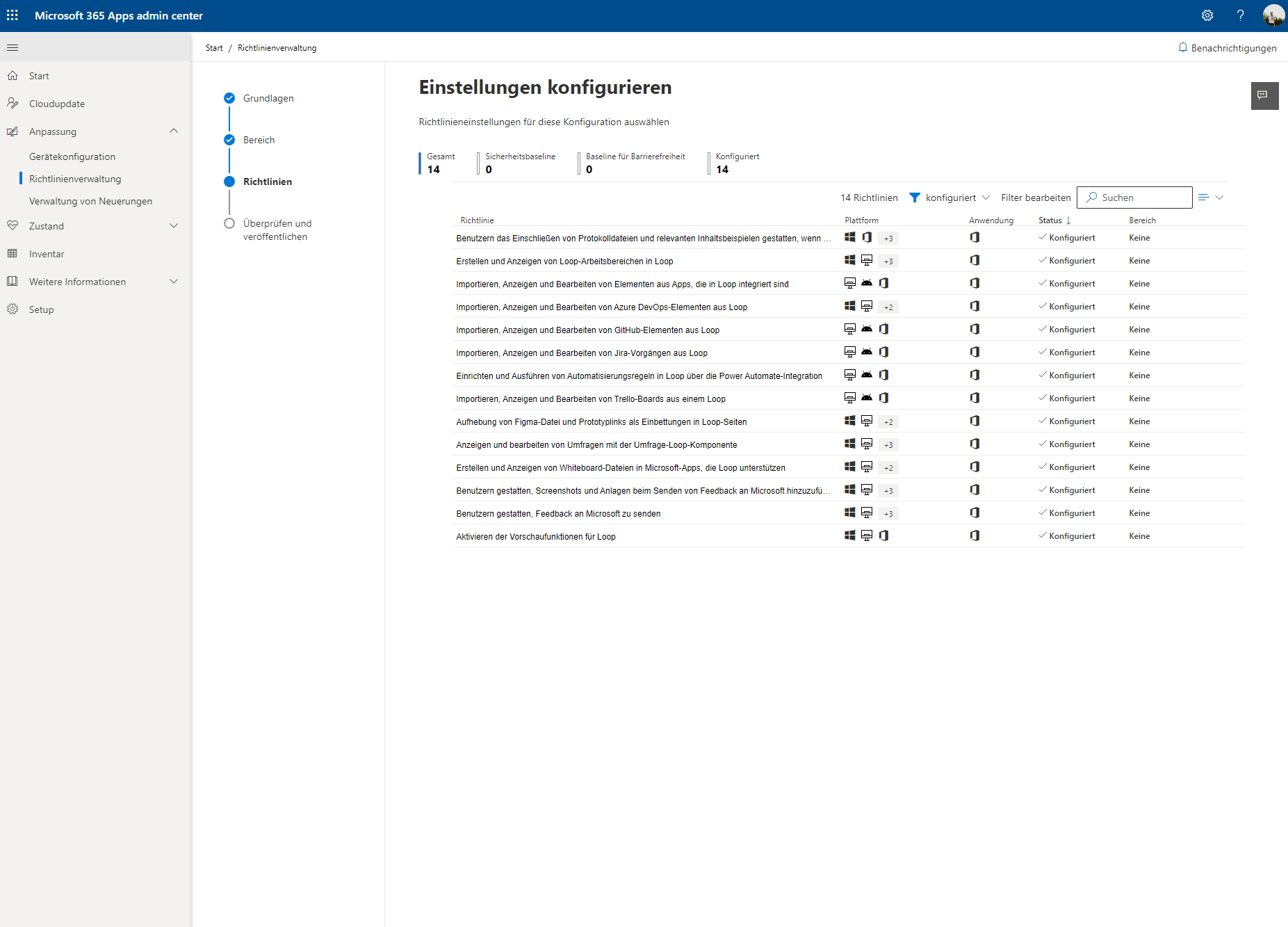Open the Start breadcrumb link

coord(213,47)
